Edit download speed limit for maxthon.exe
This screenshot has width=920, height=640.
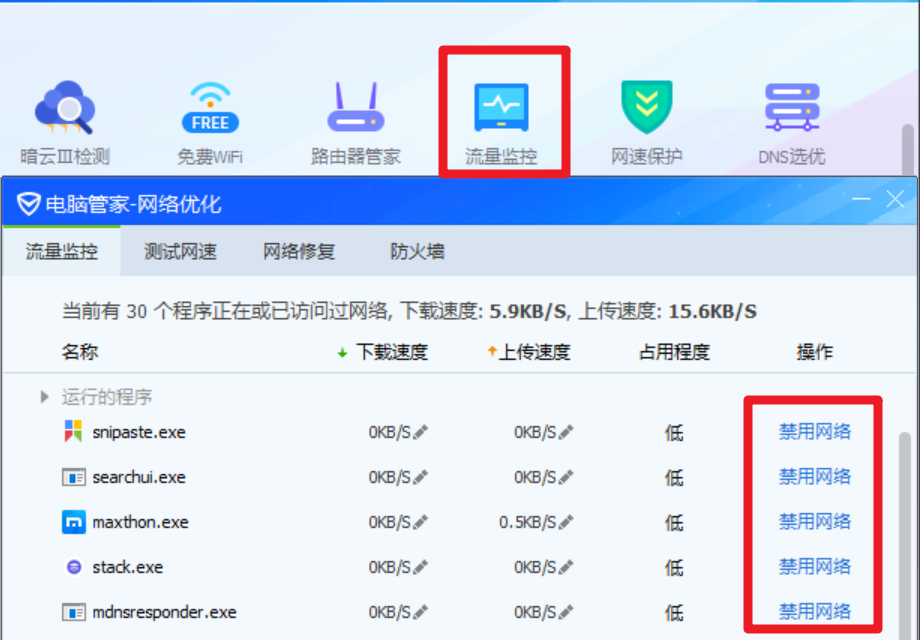pyautogui.click(x=420, y=522)
